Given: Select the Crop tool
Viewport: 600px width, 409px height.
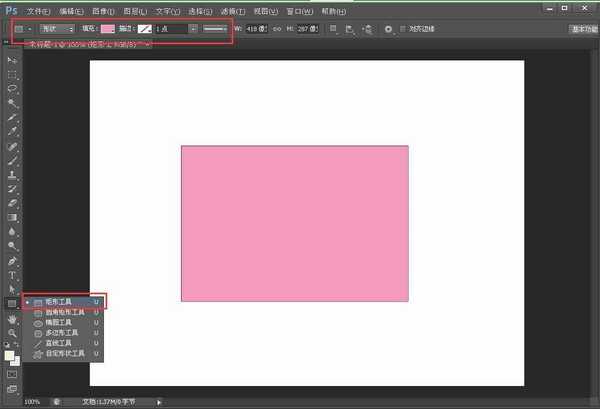Looking at the screenshot, I should pos(13,117).
